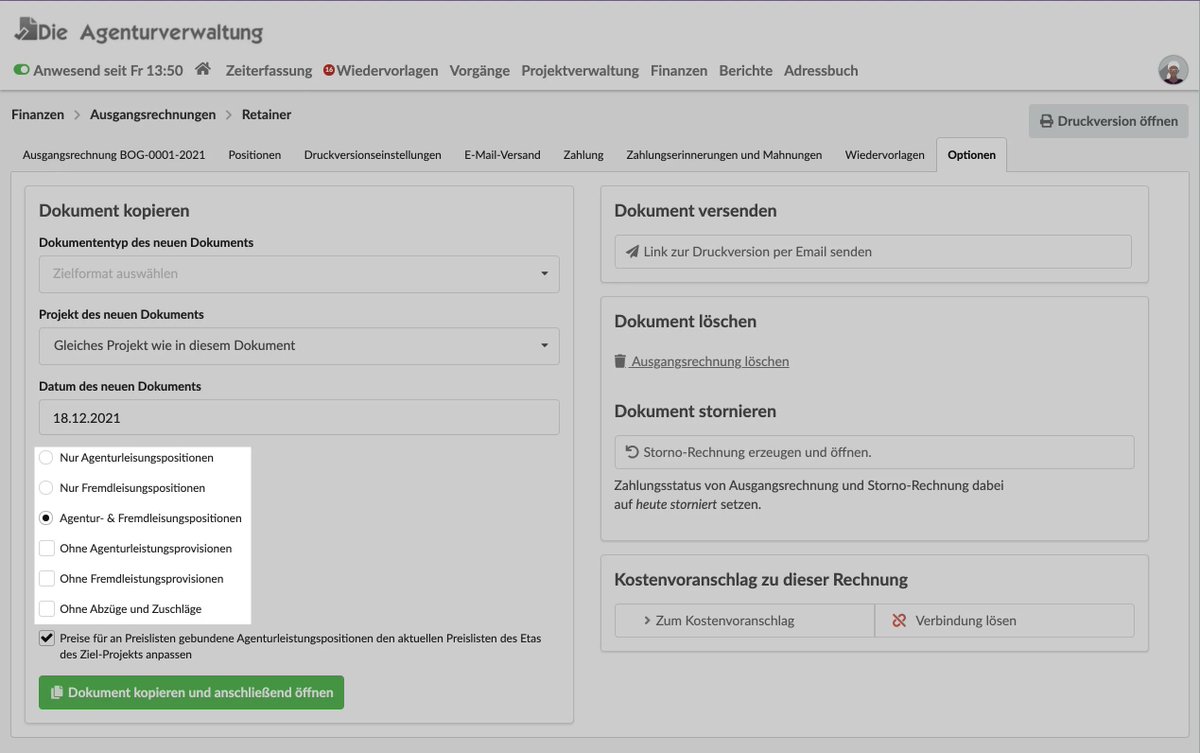Open the Berichte menu
1200x753 pixels.
click(x=746, y=71)
